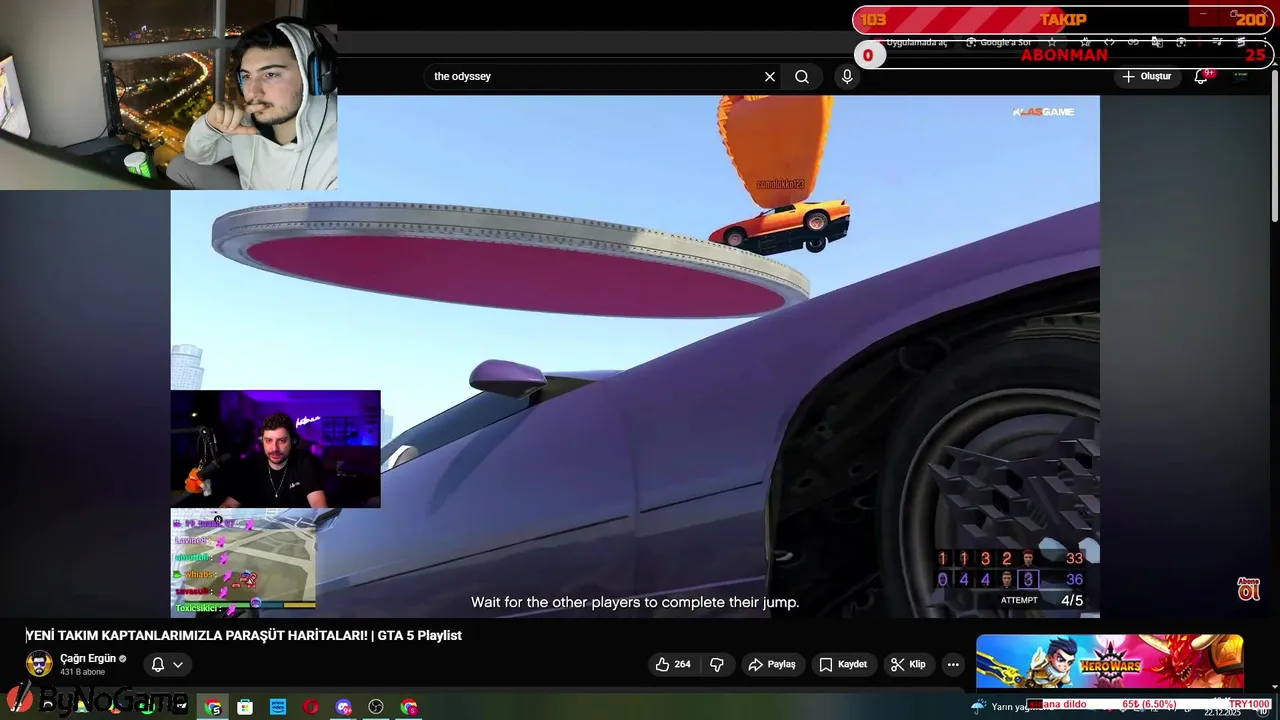Bookmark page with the star icon

1052,43
